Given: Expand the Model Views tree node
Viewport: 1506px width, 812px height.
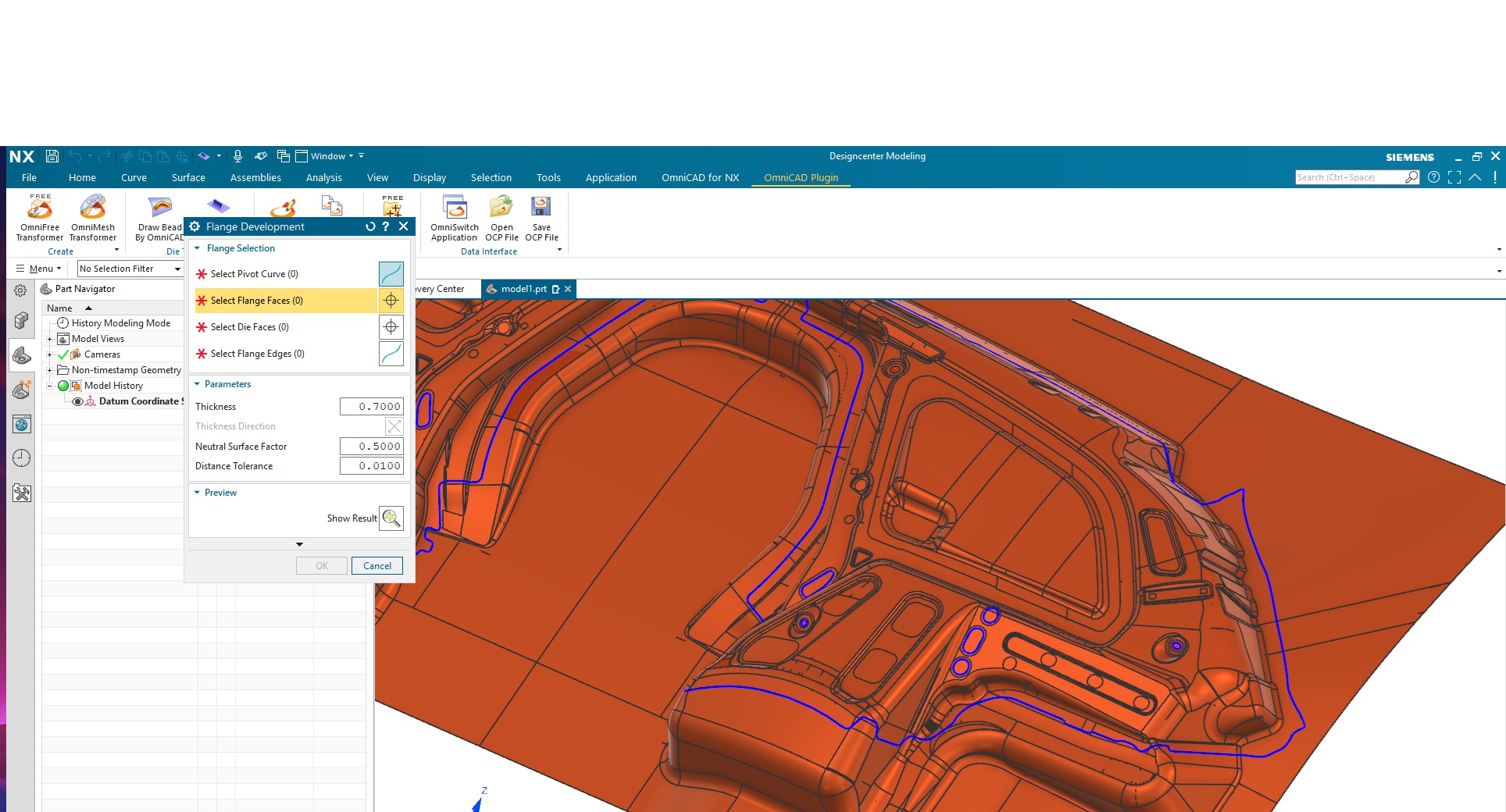Looking at the screenshot, I should coord(50,338).
